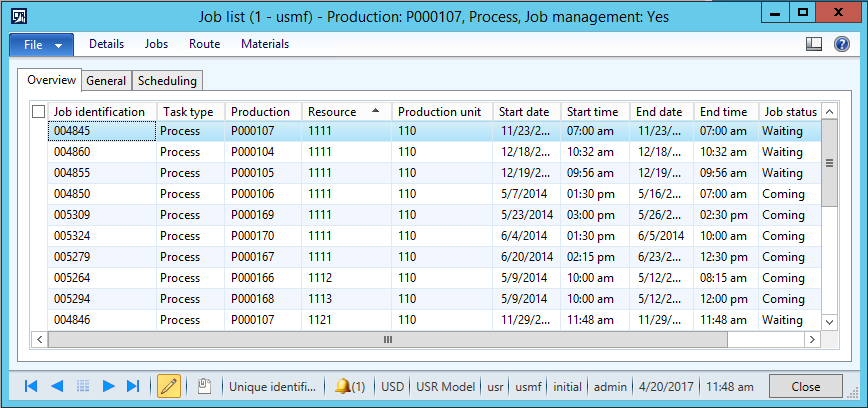Open the Jobs menu
The image size is (868, 408).
coord(156,44)
